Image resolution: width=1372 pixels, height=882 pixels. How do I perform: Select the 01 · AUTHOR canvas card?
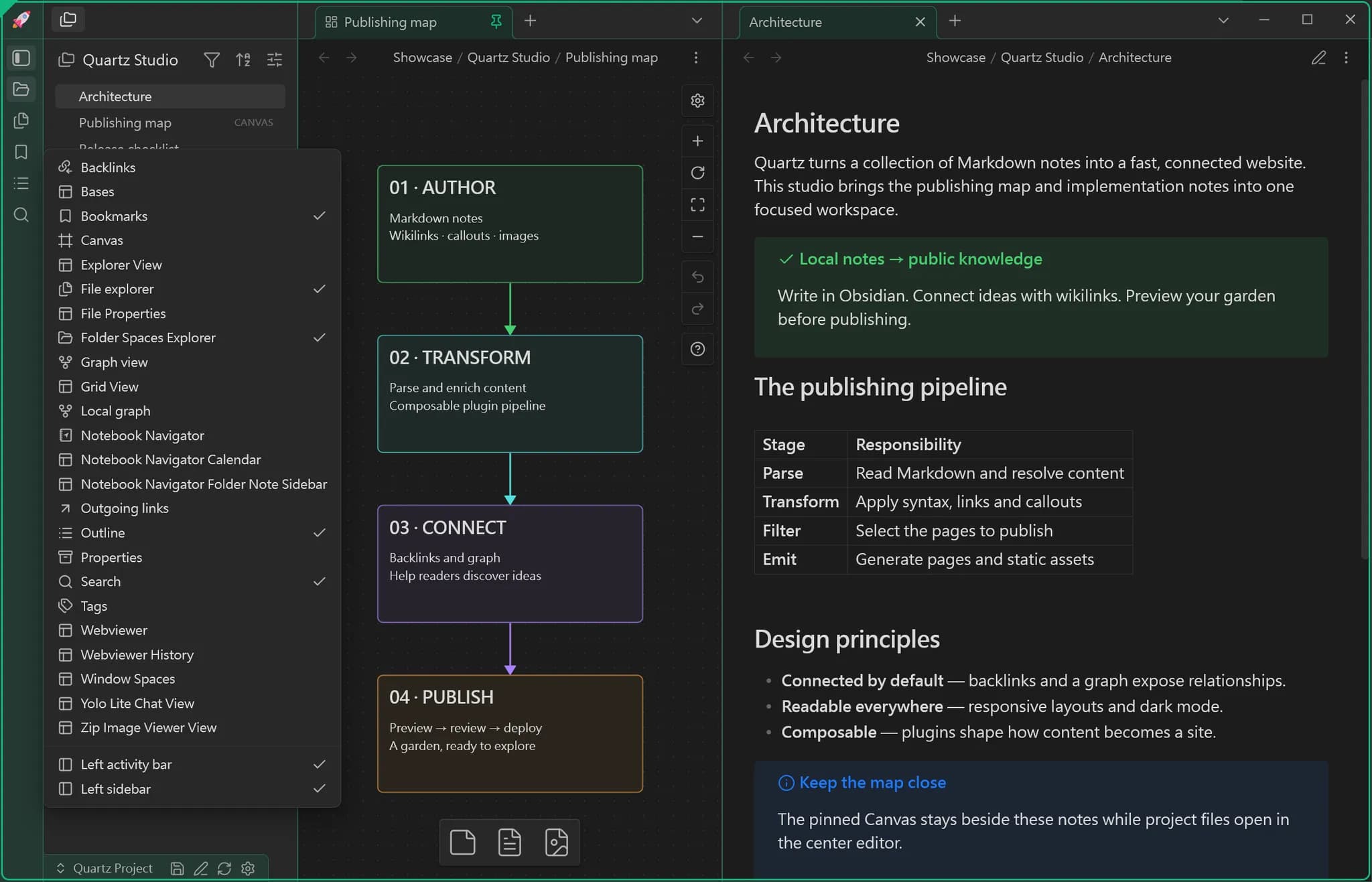510,224
